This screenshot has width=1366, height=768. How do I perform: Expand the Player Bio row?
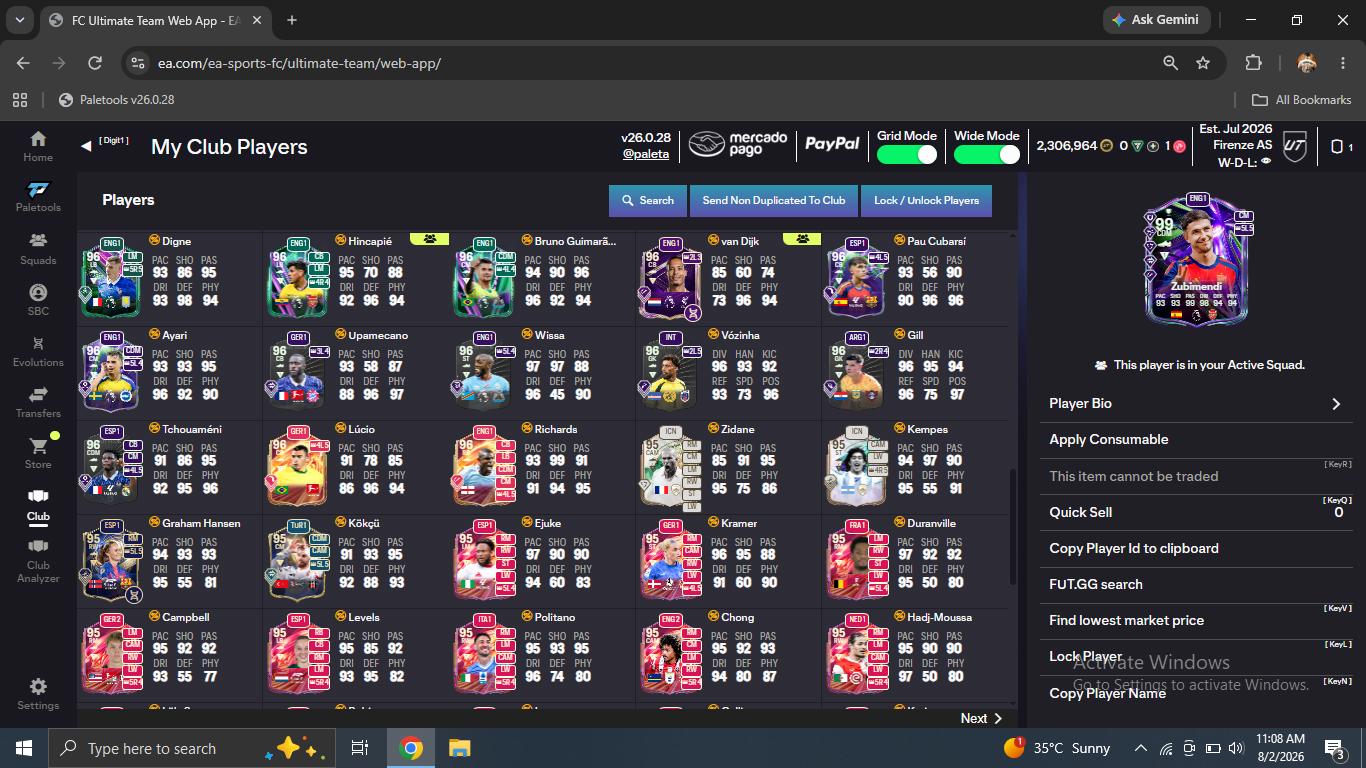1195,404
